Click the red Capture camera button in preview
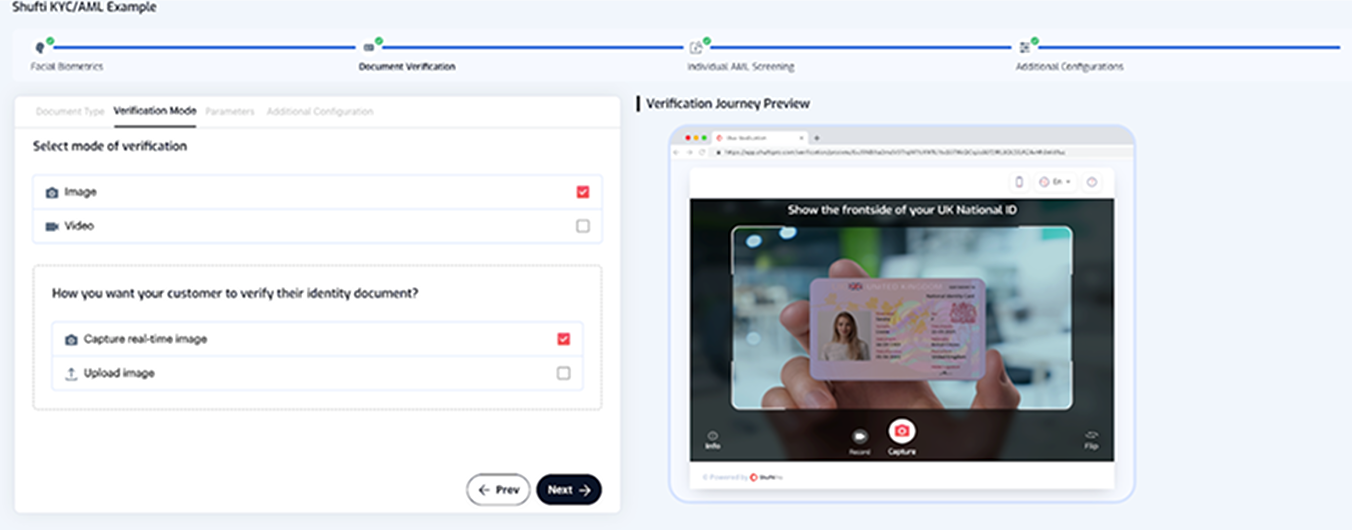Image resolution: width=1352 pixels, height=530 pixels. 902,430
